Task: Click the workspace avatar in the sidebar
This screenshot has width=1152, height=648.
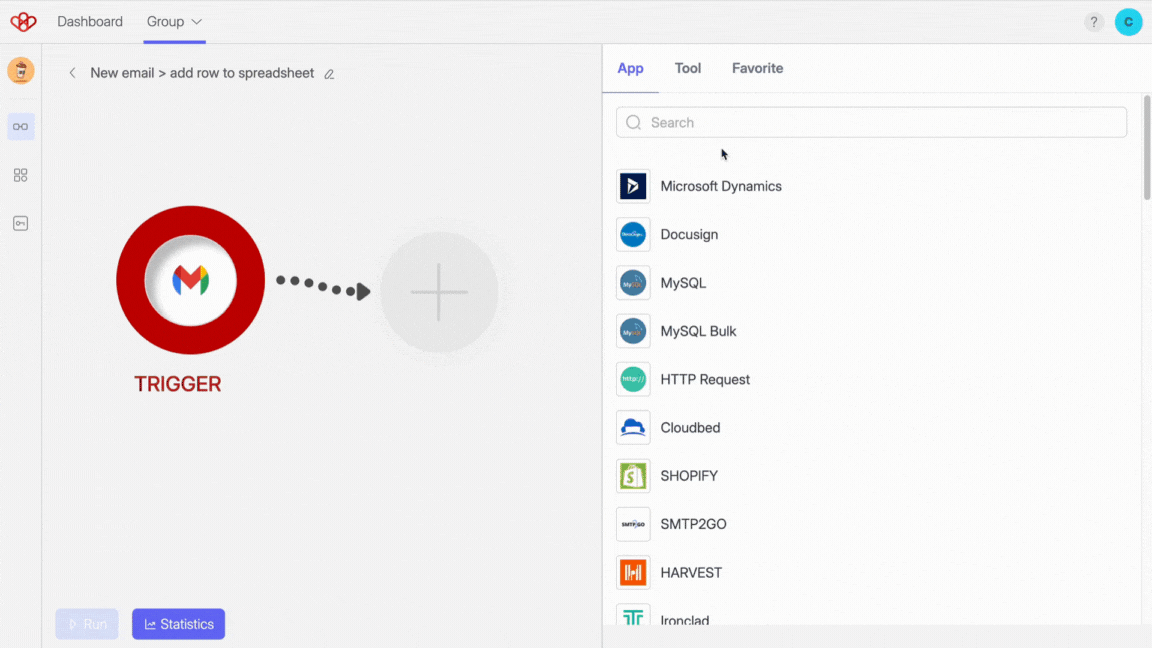Action: click(x=21, y=71)
